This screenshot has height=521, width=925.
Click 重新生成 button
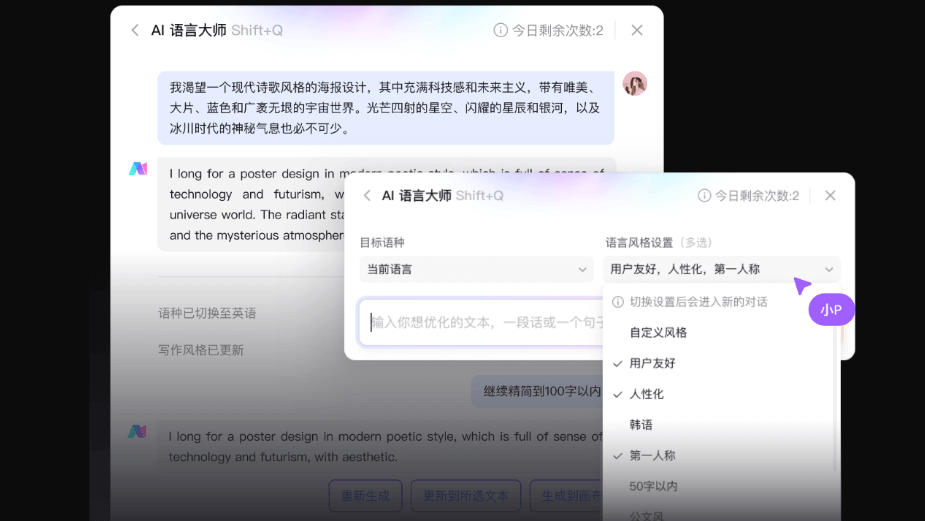pos(365,496)
